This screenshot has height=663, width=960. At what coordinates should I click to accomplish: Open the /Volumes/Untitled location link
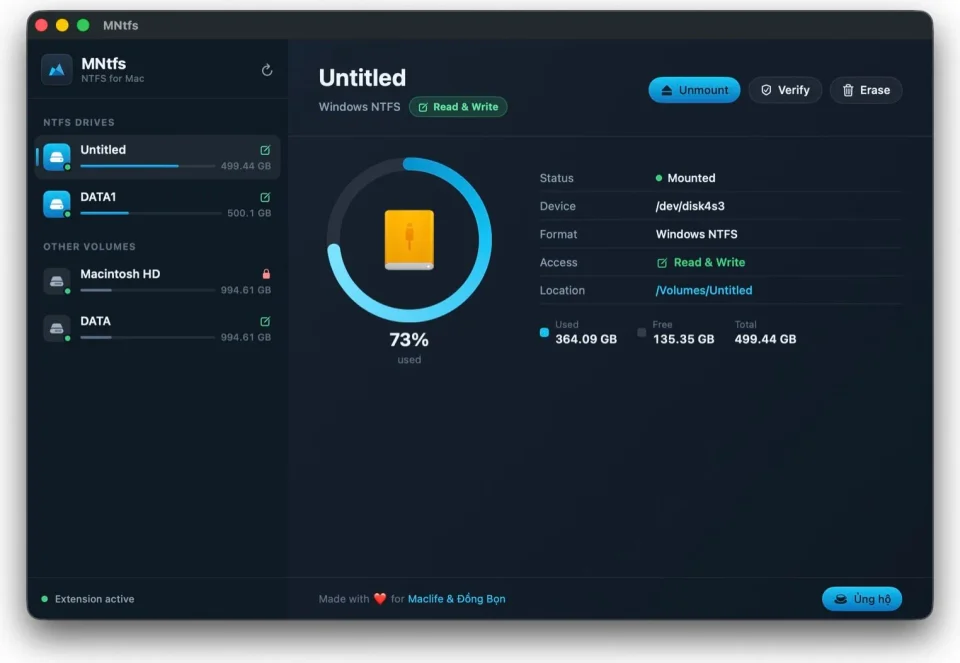pos(703,290)
